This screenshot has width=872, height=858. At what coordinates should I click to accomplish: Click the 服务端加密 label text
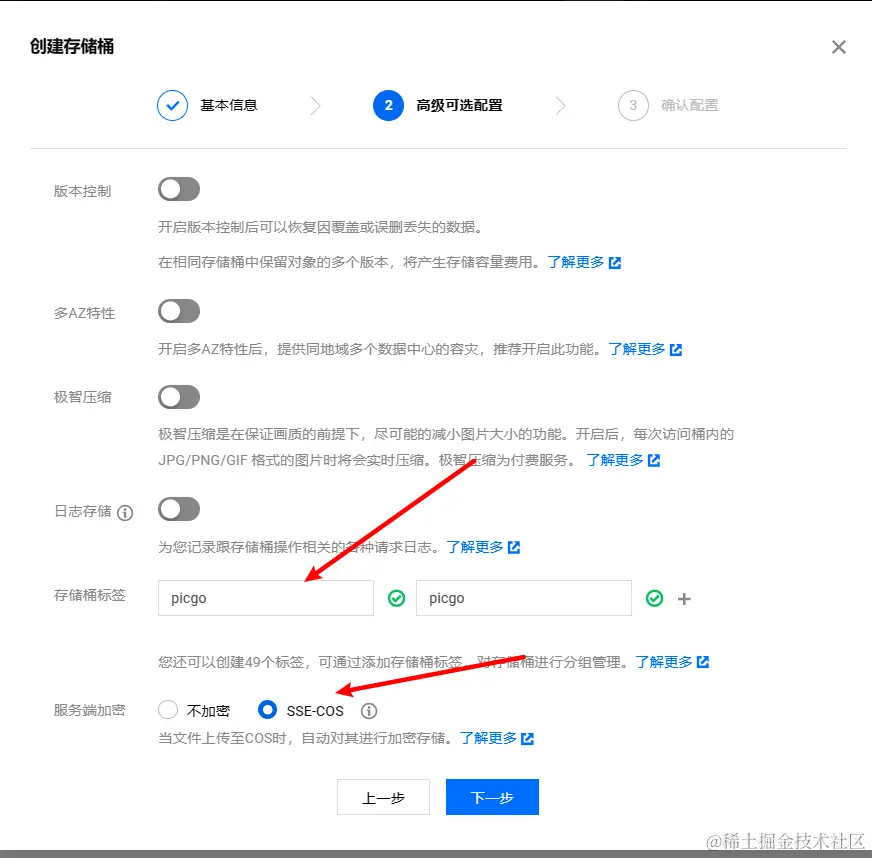[x=90, y=710]
